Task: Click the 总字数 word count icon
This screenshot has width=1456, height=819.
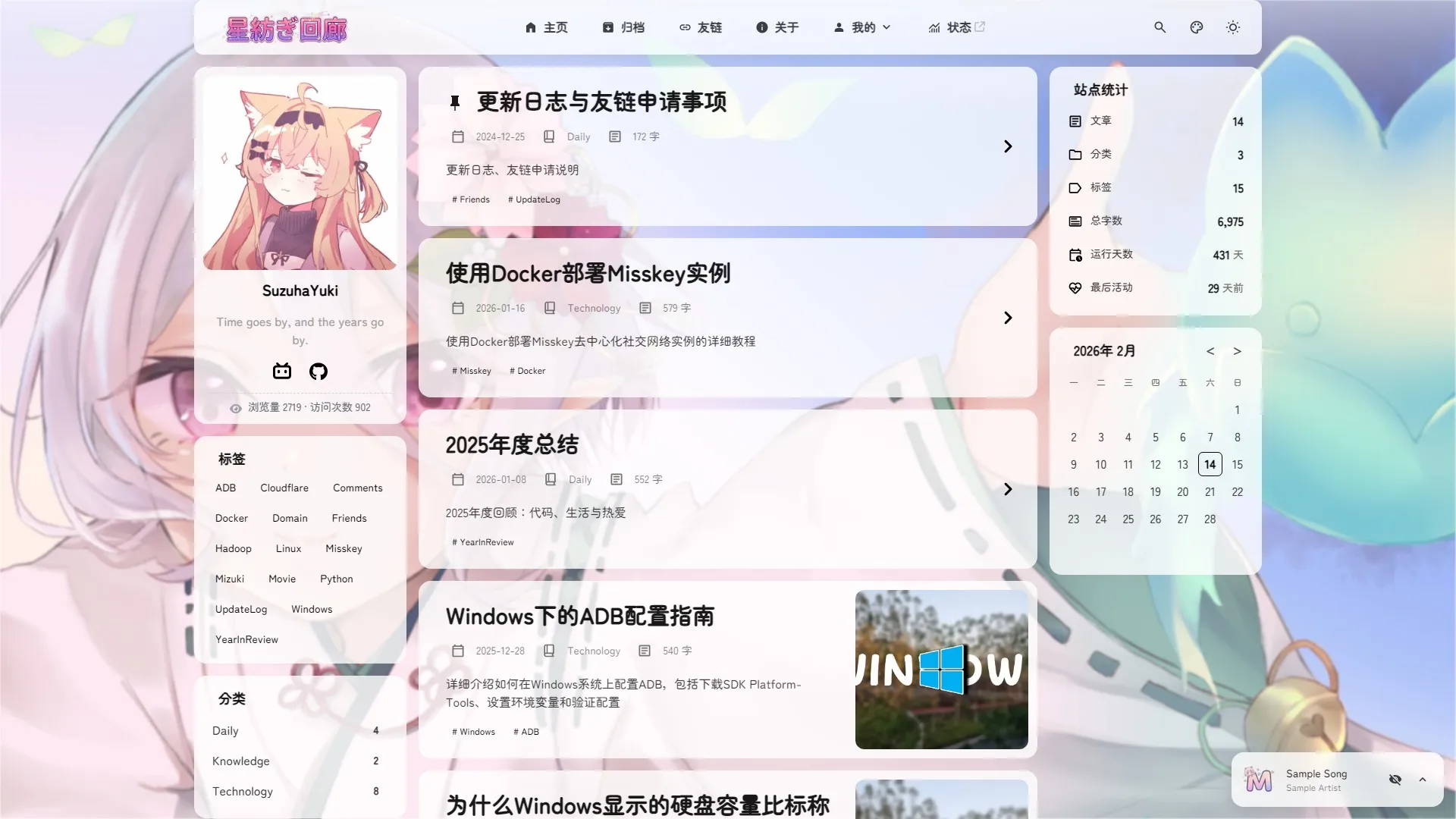Action: 1075,221
